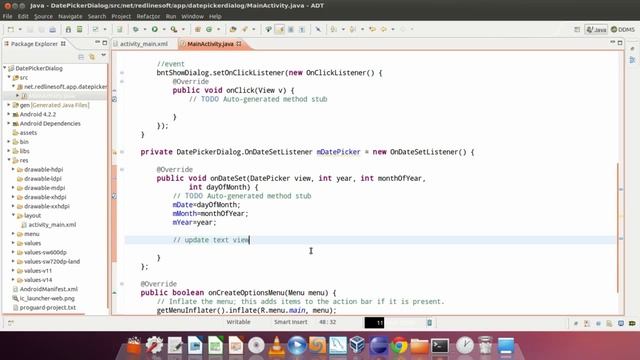Collapse the layout folder

pos(13,215)
